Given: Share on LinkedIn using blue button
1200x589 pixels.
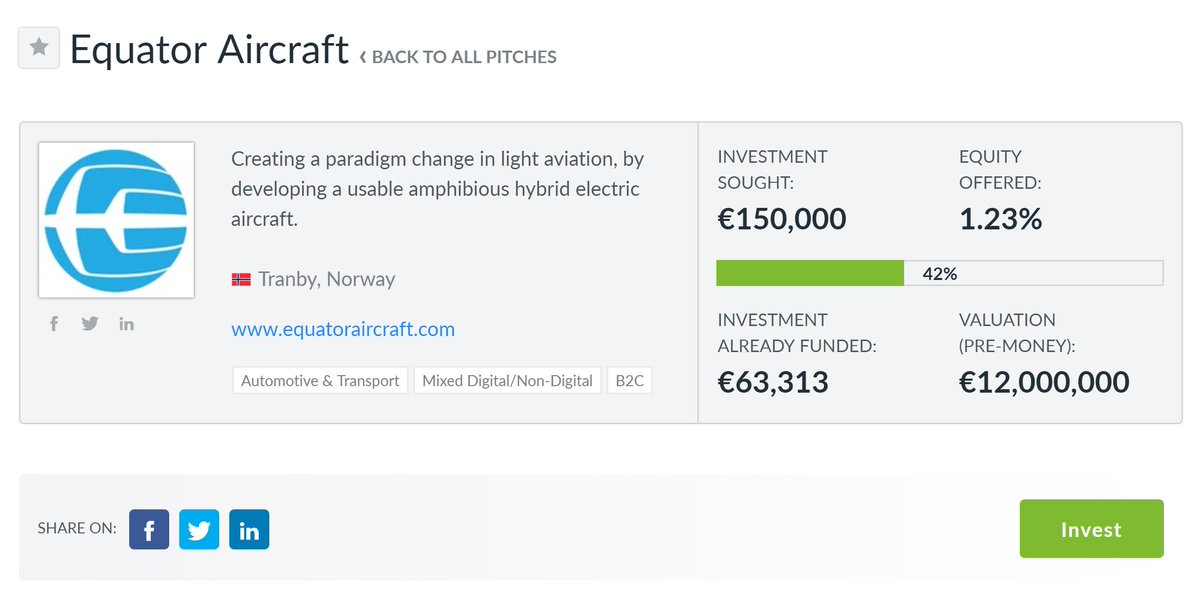Looking at the screenshot, I should (249, 529).
